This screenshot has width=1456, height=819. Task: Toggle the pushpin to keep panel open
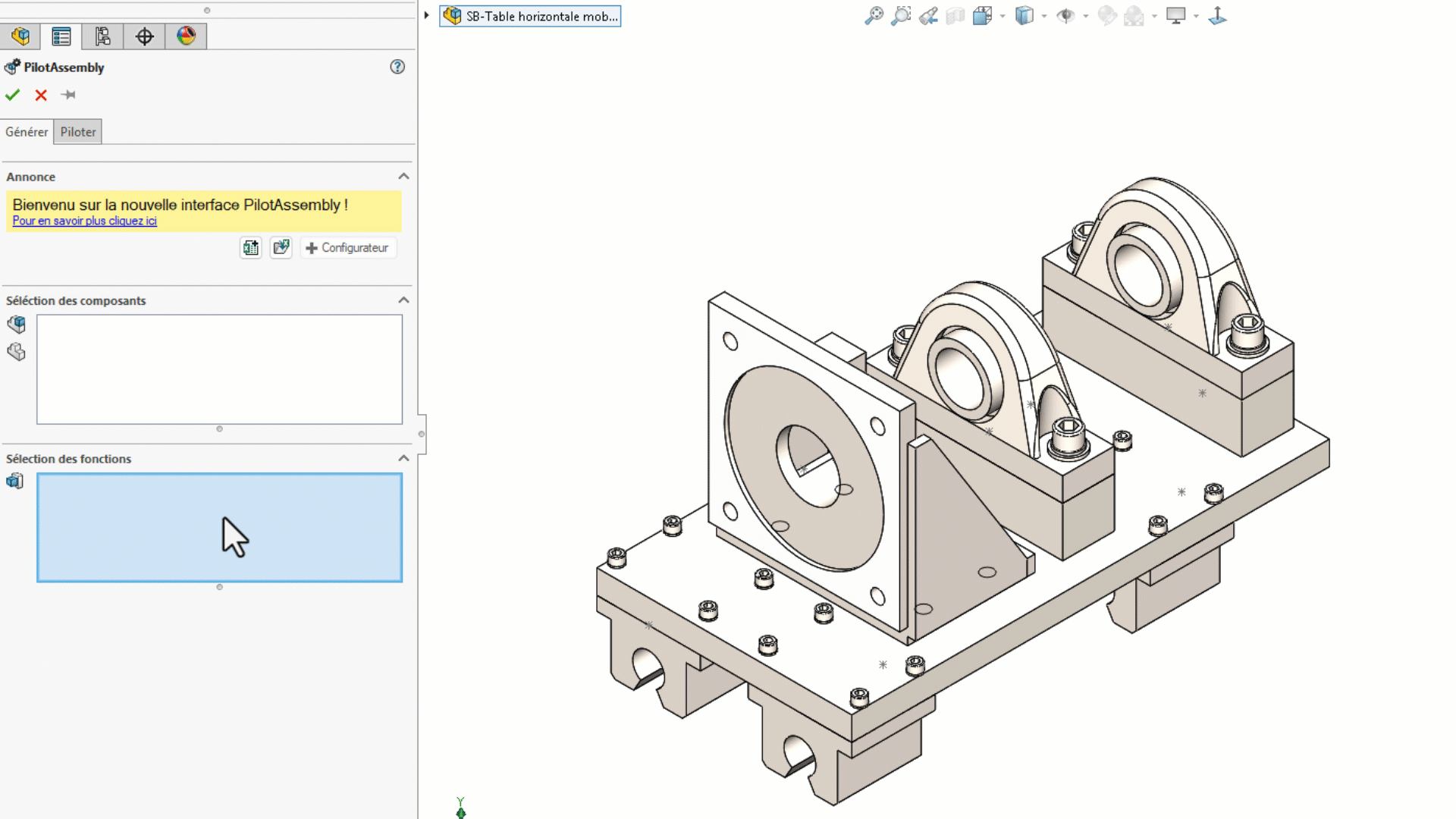pos(68,95)
